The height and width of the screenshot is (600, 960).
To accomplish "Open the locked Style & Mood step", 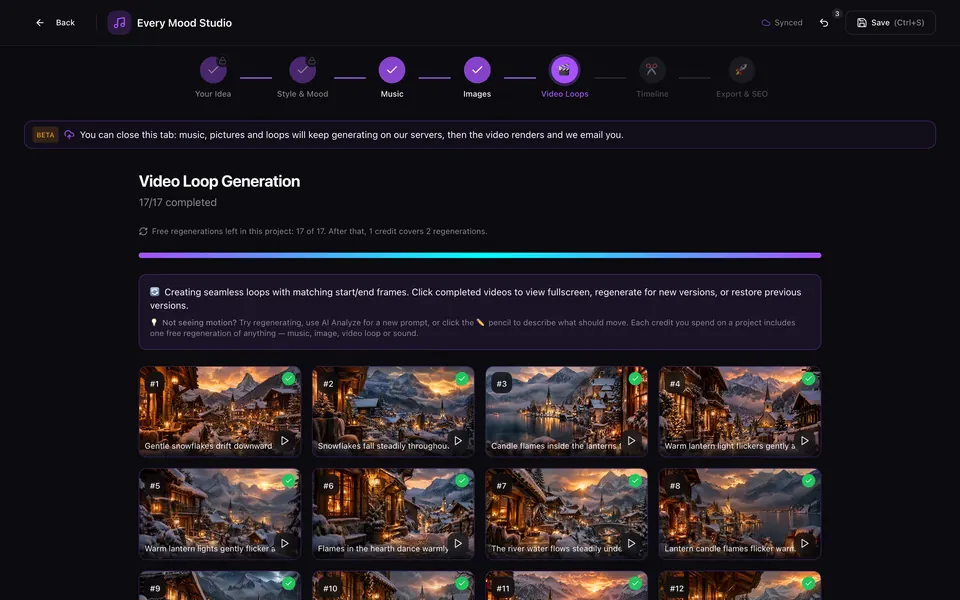I will tap(302, 70).
